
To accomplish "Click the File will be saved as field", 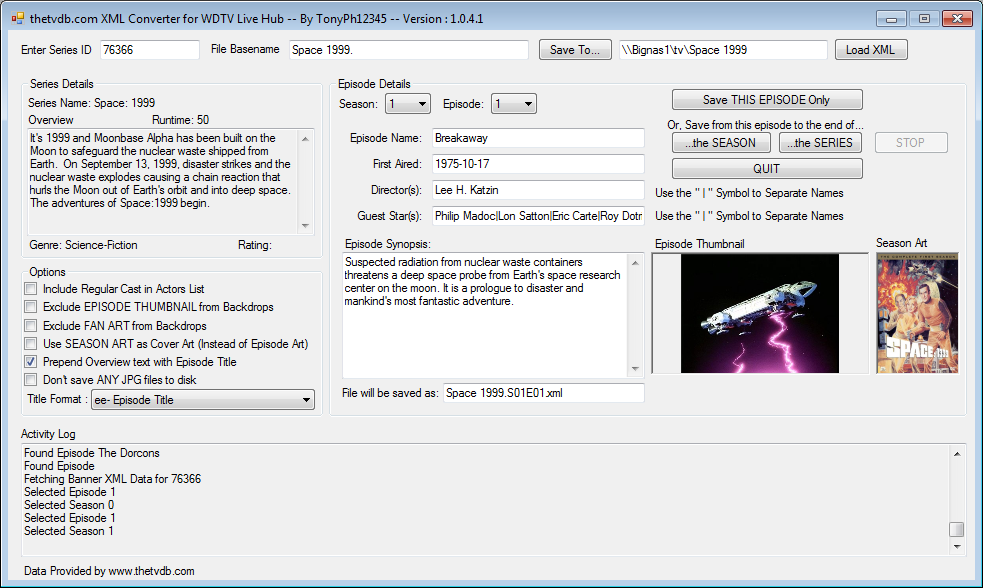I will coord(544,393).
